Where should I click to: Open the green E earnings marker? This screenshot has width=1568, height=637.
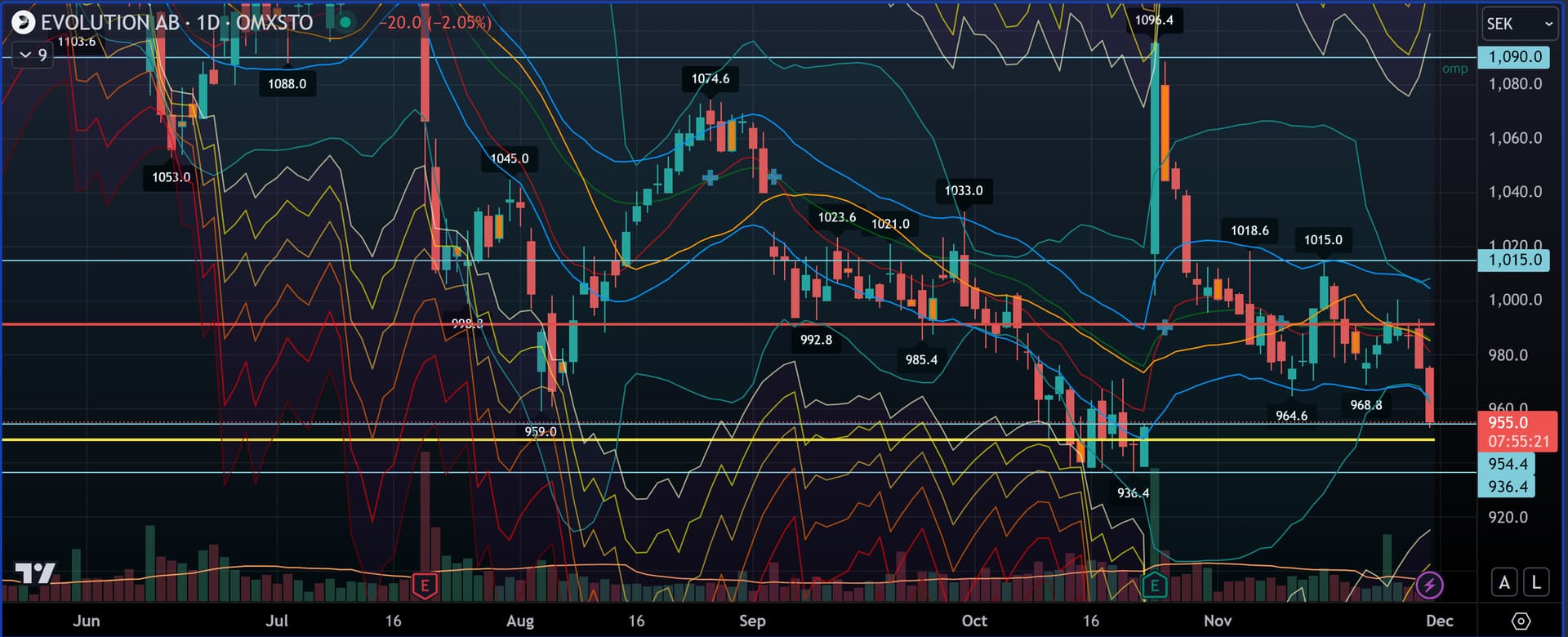tap(1154, 585)
